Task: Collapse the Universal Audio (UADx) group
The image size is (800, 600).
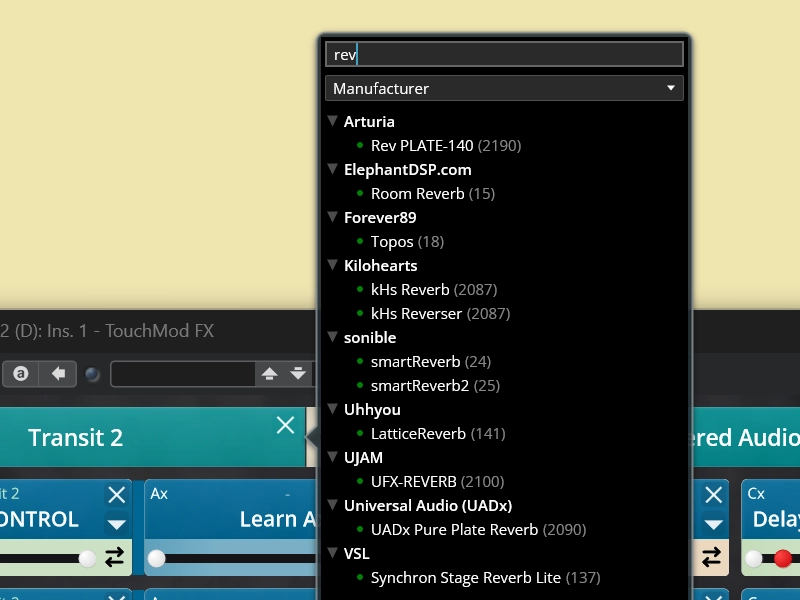Action: click(333, 505)
